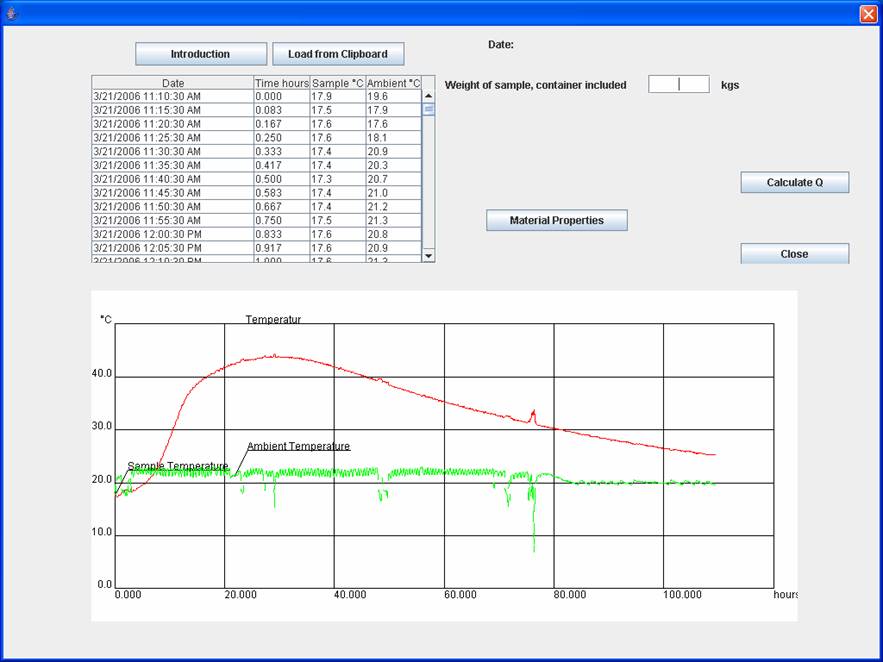Open the Introduction button
This screenshot has height=662, width=883.
click(201, 54)
